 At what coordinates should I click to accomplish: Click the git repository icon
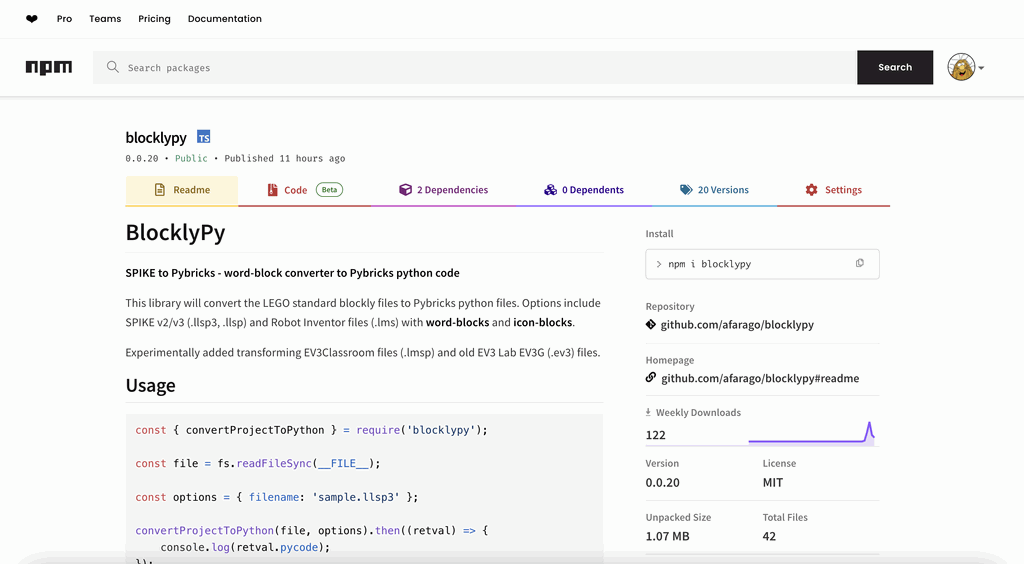651,325
